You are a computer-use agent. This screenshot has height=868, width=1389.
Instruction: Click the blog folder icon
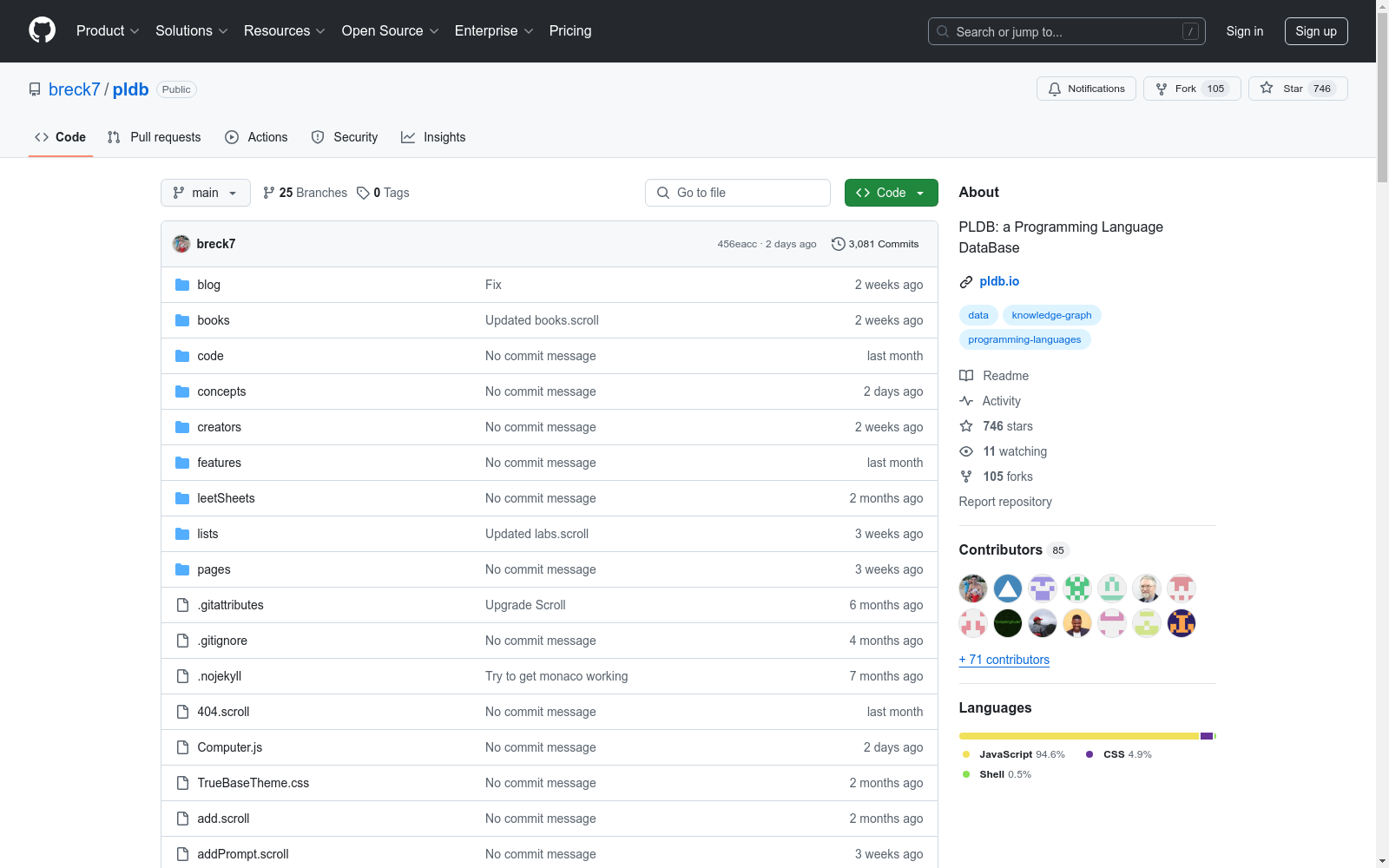tap(182, 285)
